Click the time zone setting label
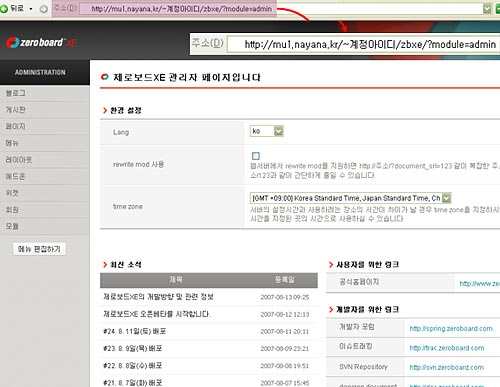Viewport: 500px width, 387px height. [x=128, y=207]
